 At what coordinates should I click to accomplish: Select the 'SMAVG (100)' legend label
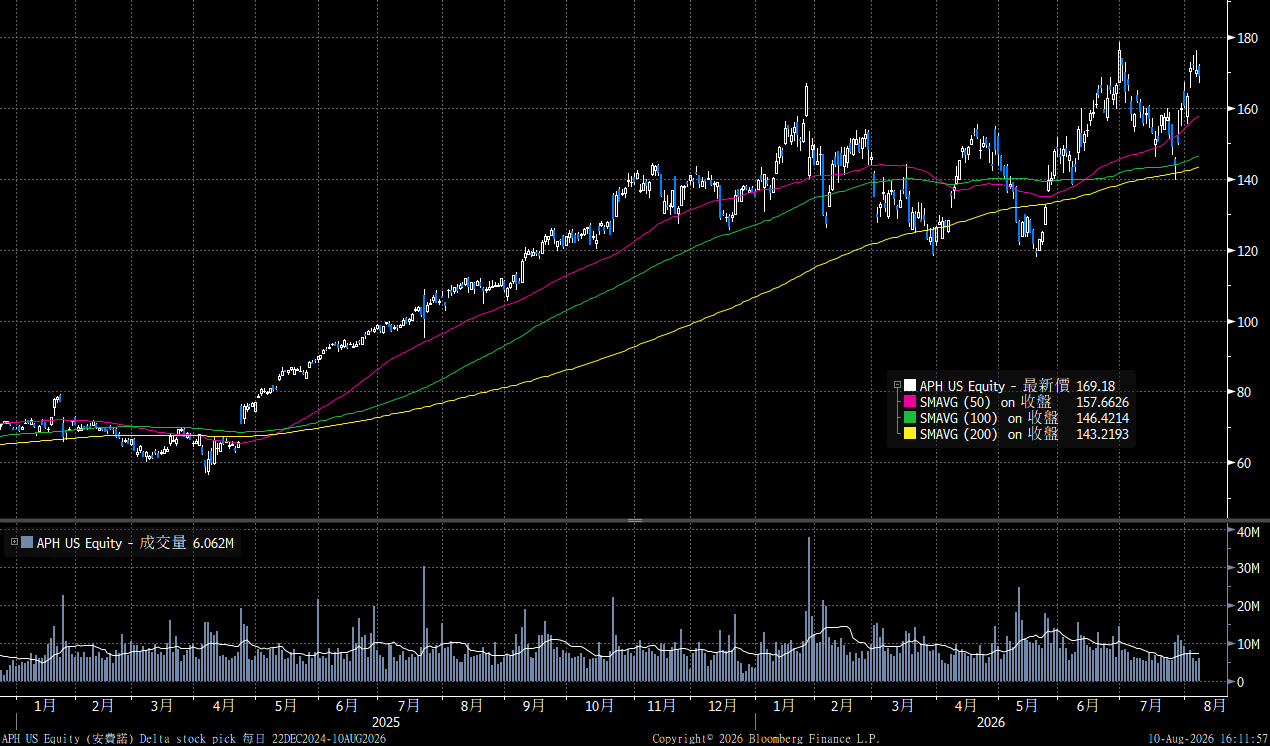click(x=958, y=418)
